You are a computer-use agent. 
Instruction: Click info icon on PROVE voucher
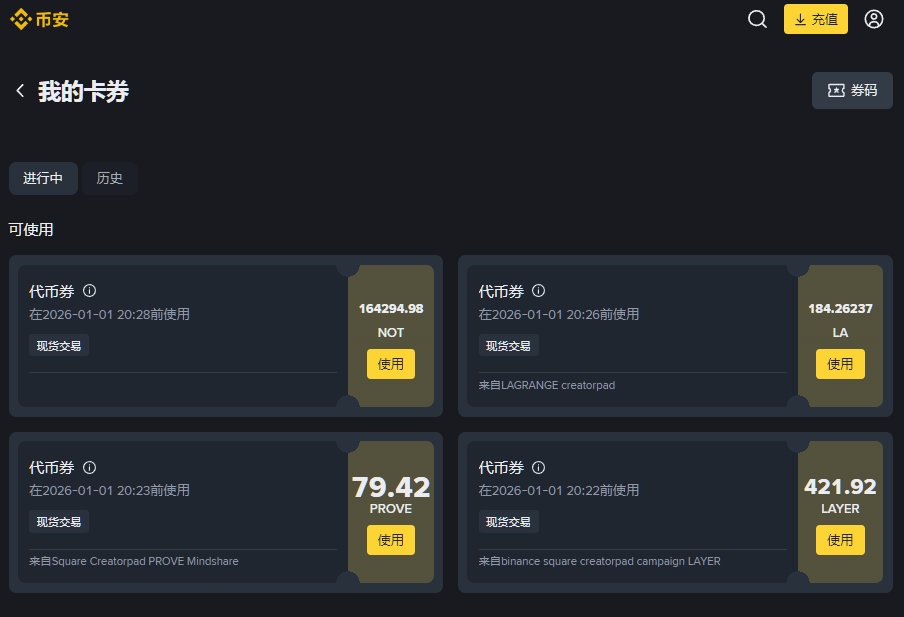(x=89, y=467)
